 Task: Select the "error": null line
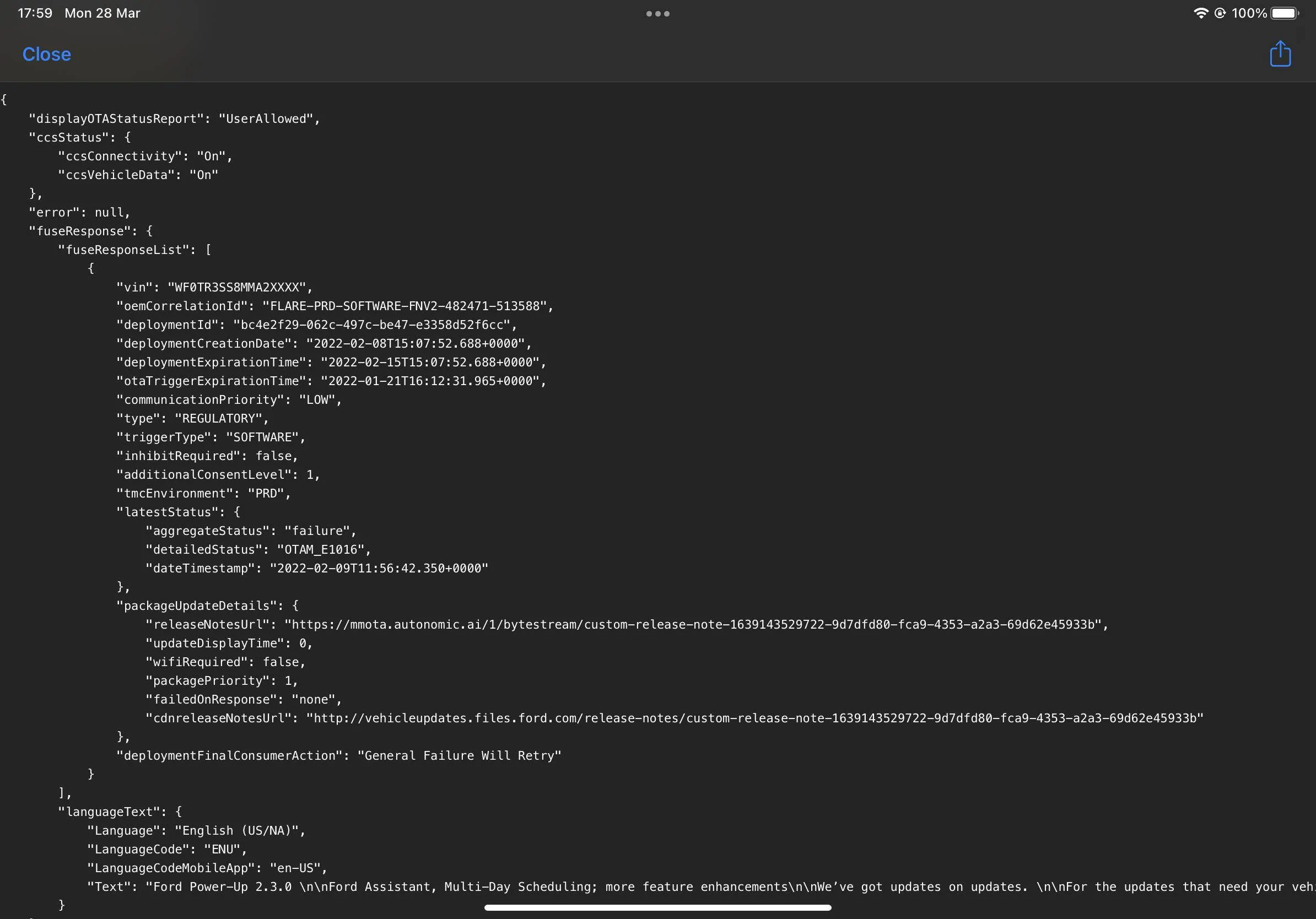coord(80,212)
